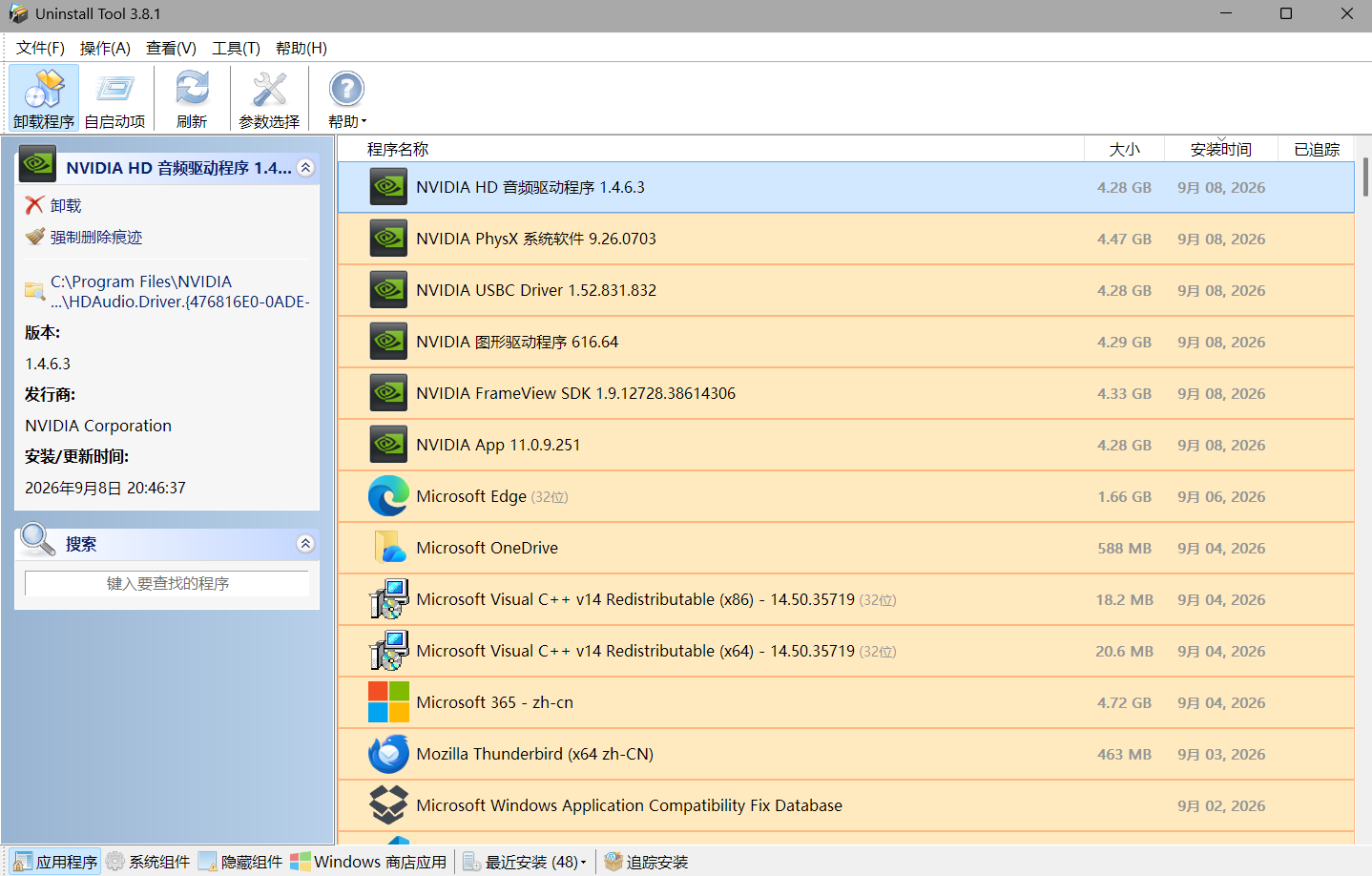
Task: Click the NVIDIA App row icon
Action: click(x=388, y=445)
